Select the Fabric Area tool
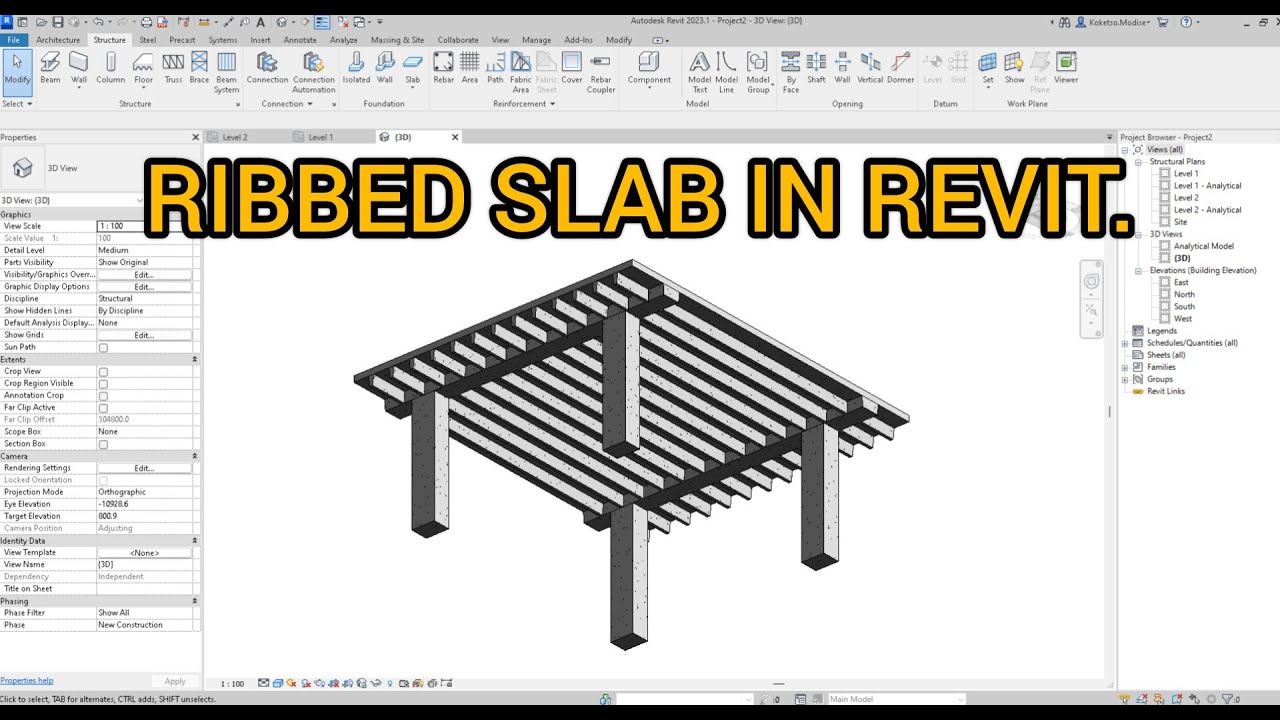Image resolution: width=1280 pixels, height=720 pixels. click(520, 72)
